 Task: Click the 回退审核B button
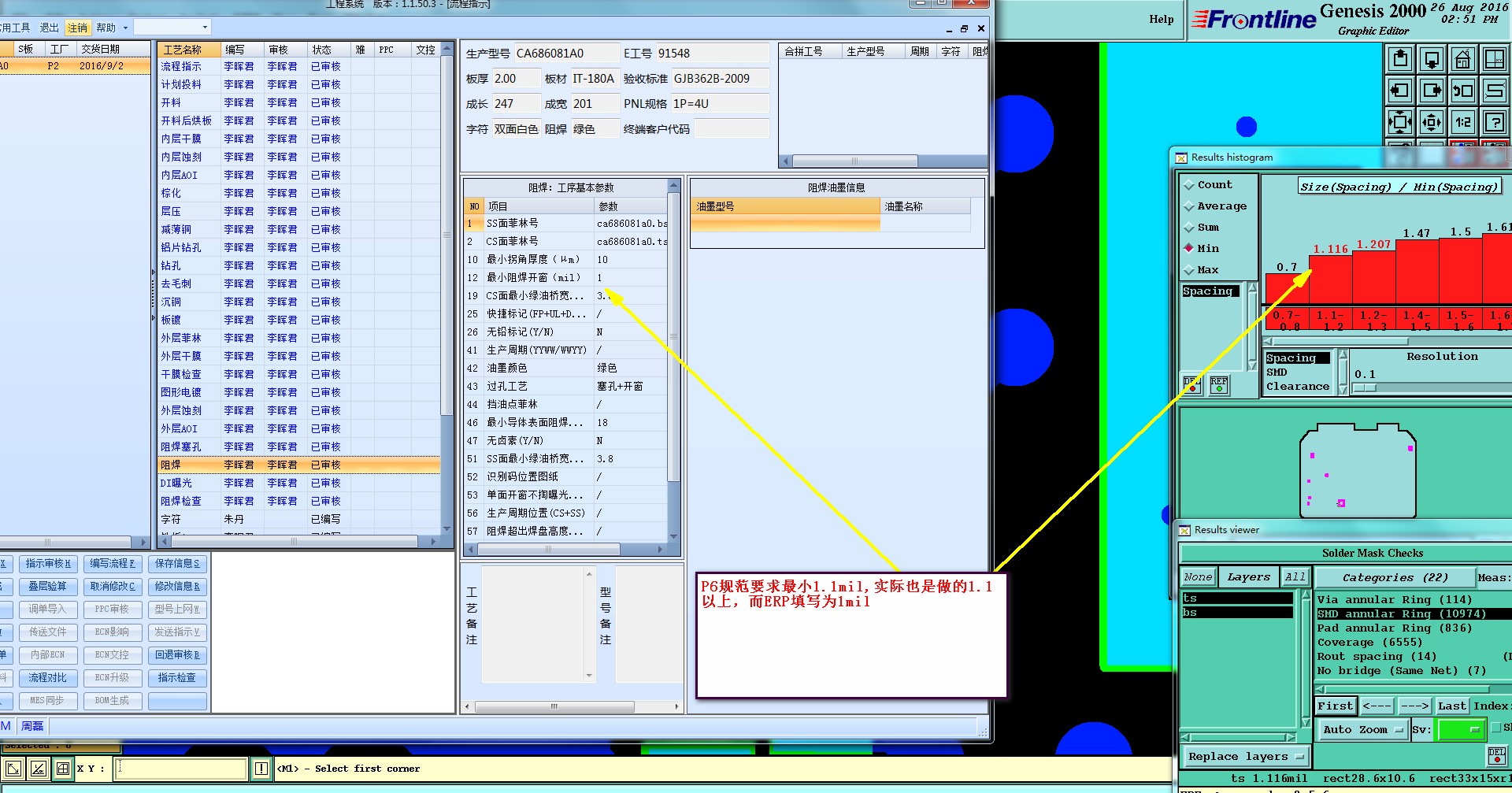pyautogui.click(x=177, y=655)
